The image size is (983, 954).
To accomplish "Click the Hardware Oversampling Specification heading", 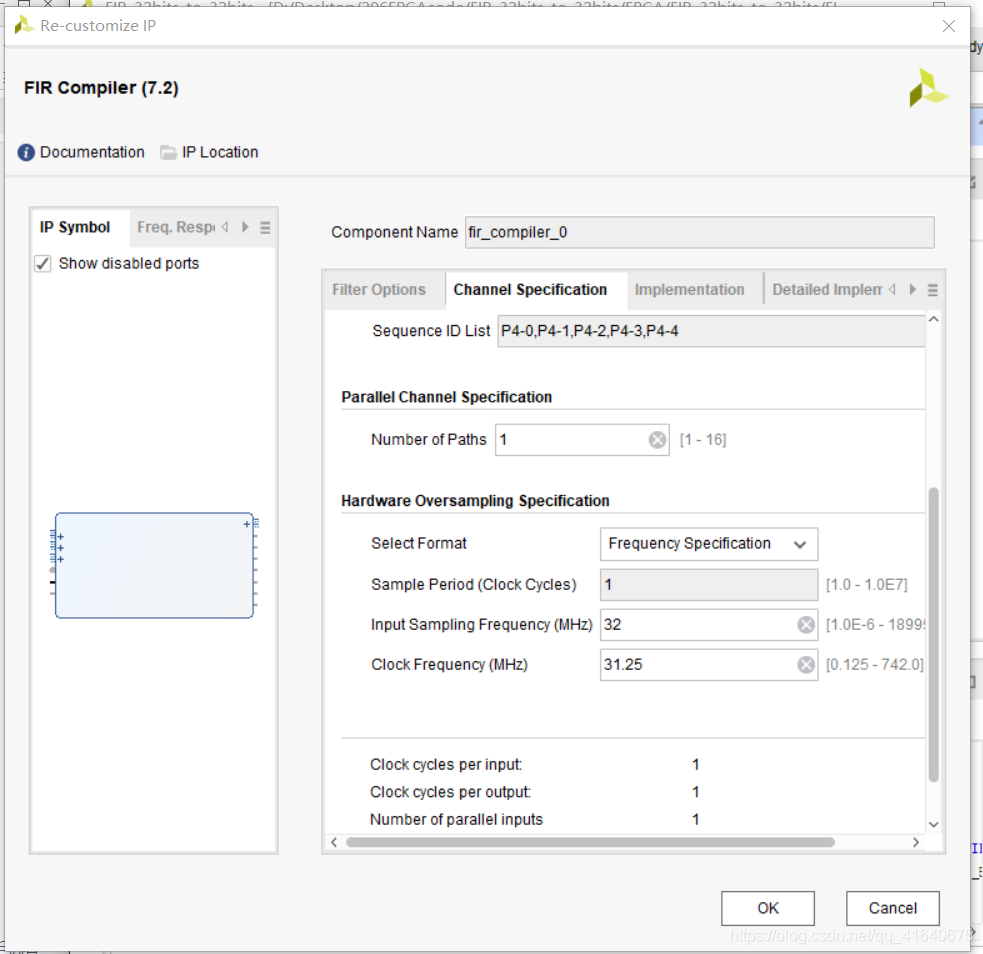I will coord(475,501).
